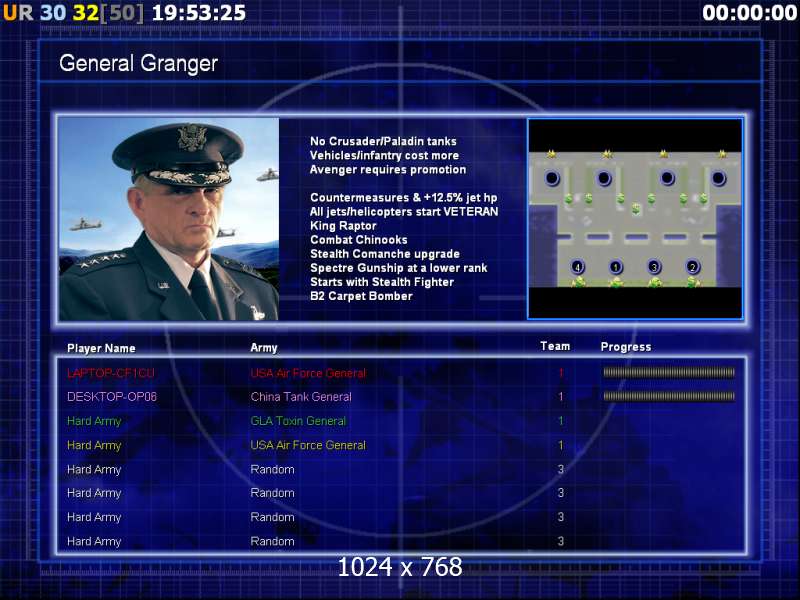Click start position marker 4 on minimap
The width and height of the screenshot is (800, 600).
(x=578, y=267)
